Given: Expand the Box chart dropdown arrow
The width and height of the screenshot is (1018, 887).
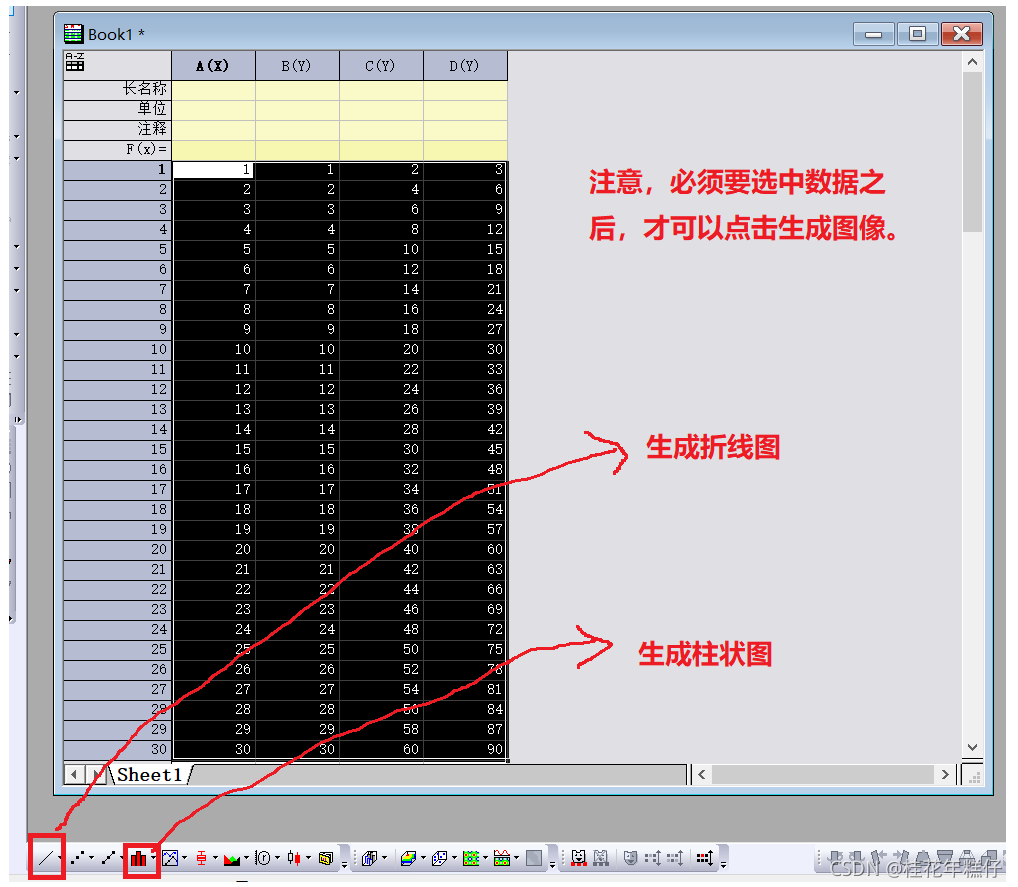Looking at the screenshot, I should coord(216,858).
